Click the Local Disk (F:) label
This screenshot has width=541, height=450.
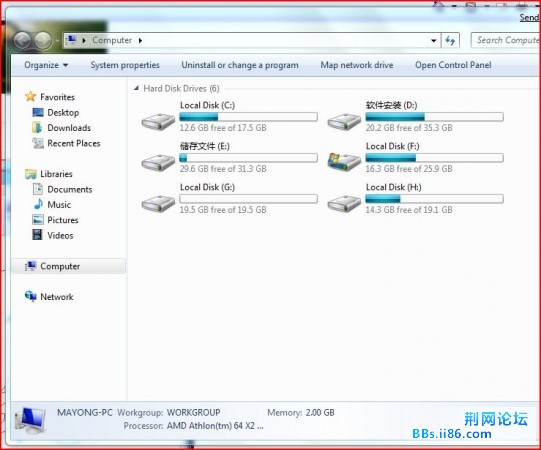tap(393, 146)
